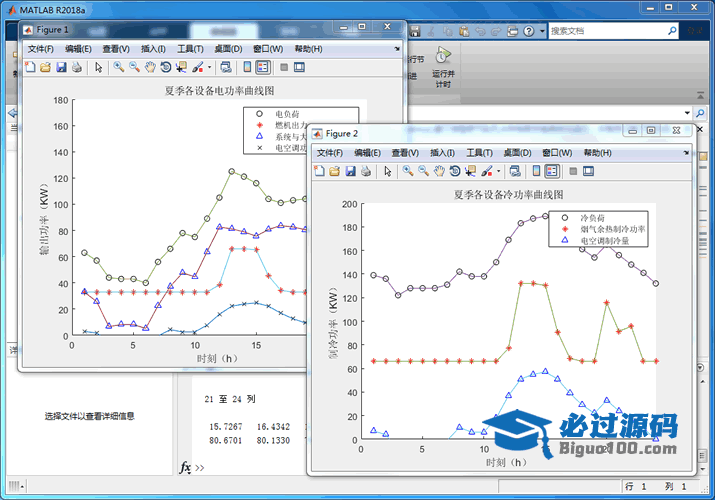Select the Pan hand tool in Figure 2
715x500 pixels.
pyautogui.click(x=439, y=171)
